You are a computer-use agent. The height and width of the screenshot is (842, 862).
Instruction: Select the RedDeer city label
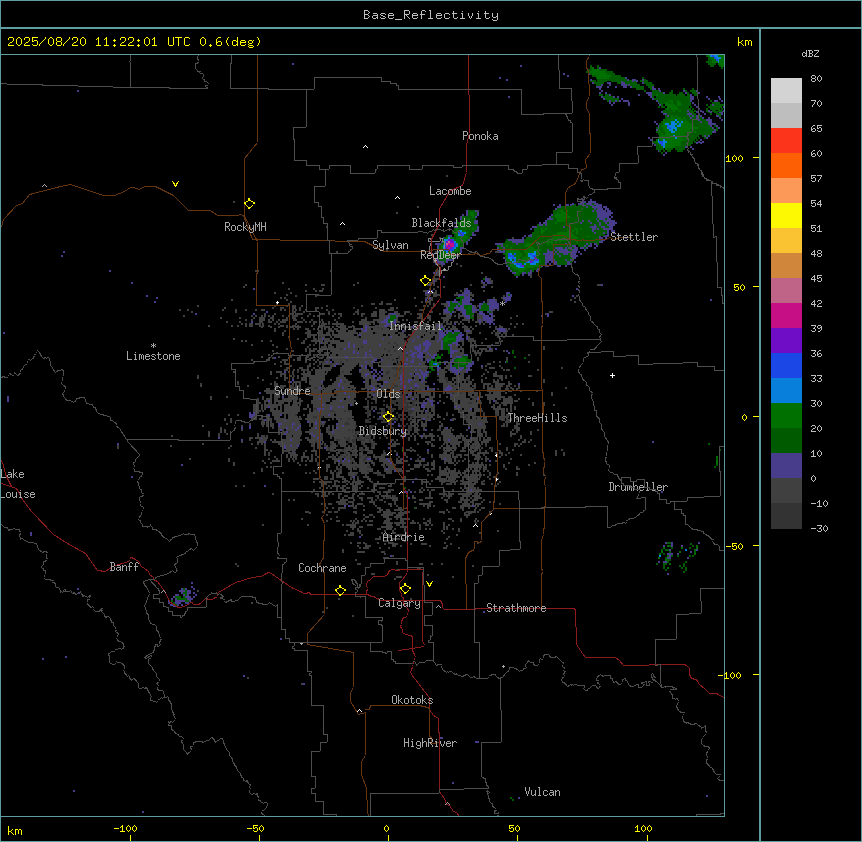point(440,255)
